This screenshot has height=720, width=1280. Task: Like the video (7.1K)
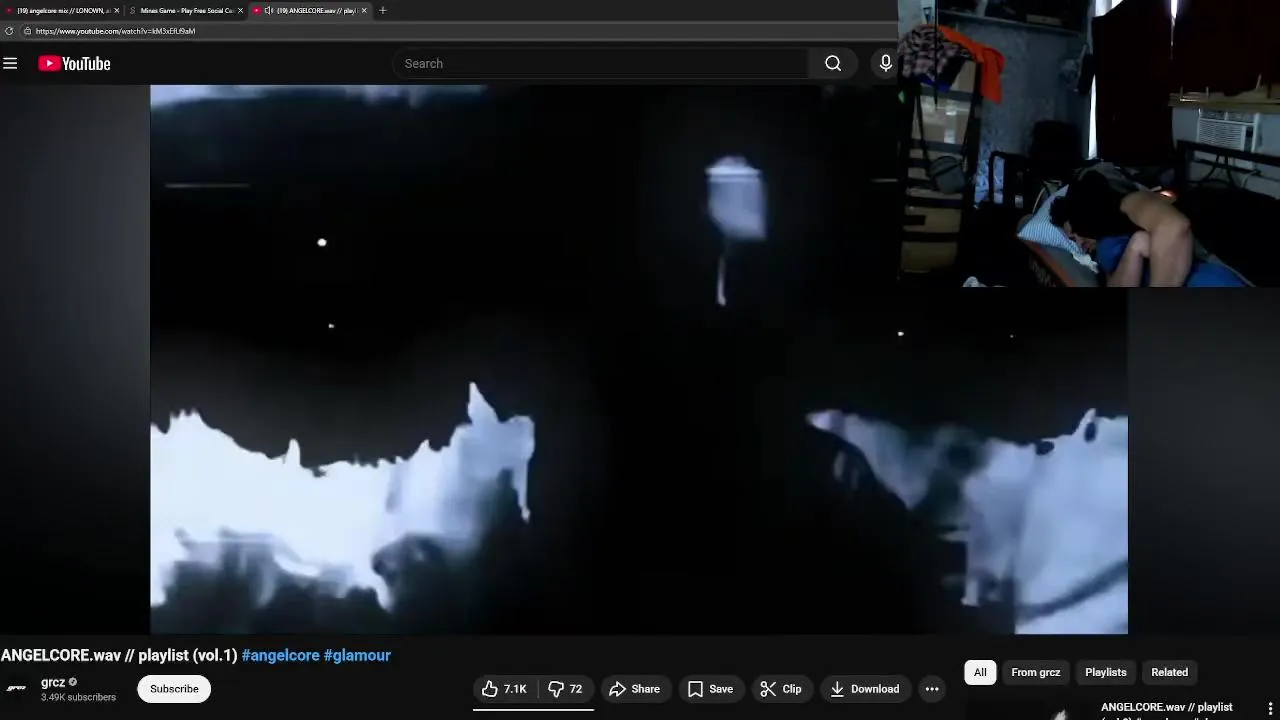504,689
